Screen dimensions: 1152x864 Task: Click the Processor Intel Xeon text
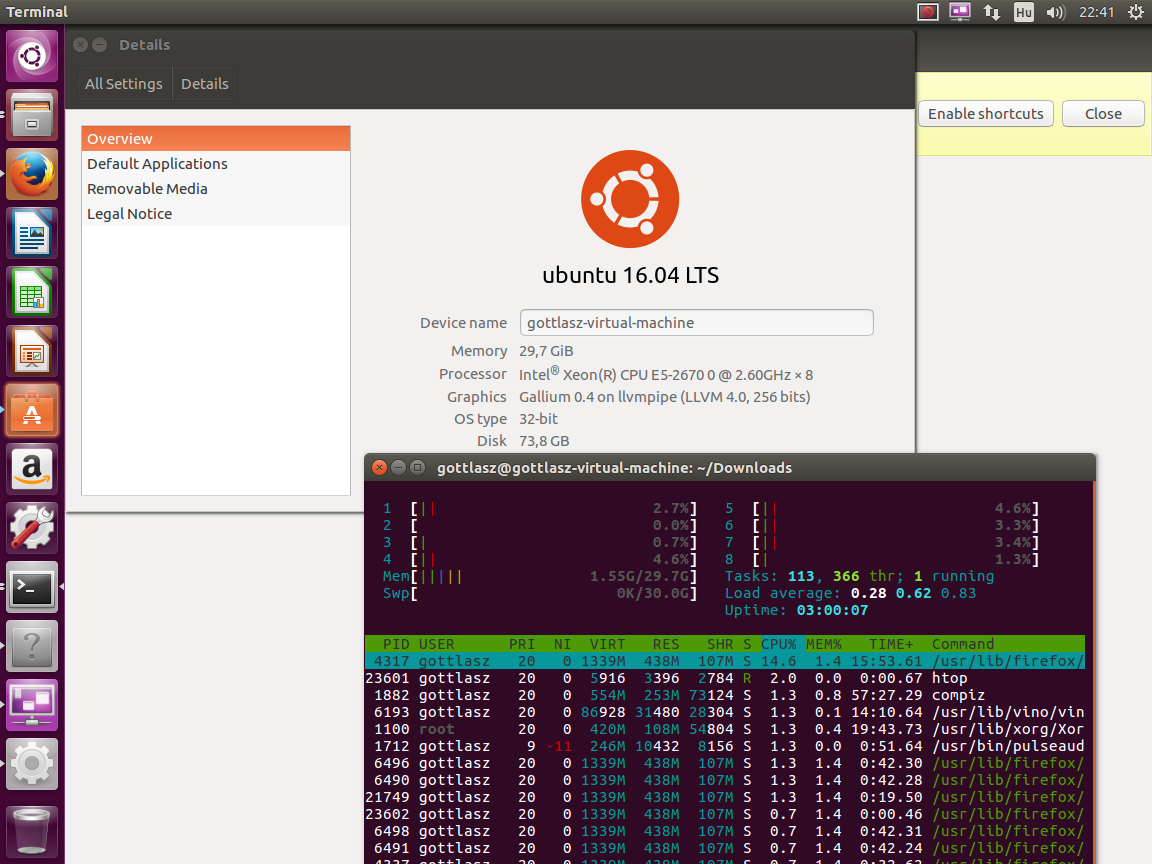click(x=666, y=375)
